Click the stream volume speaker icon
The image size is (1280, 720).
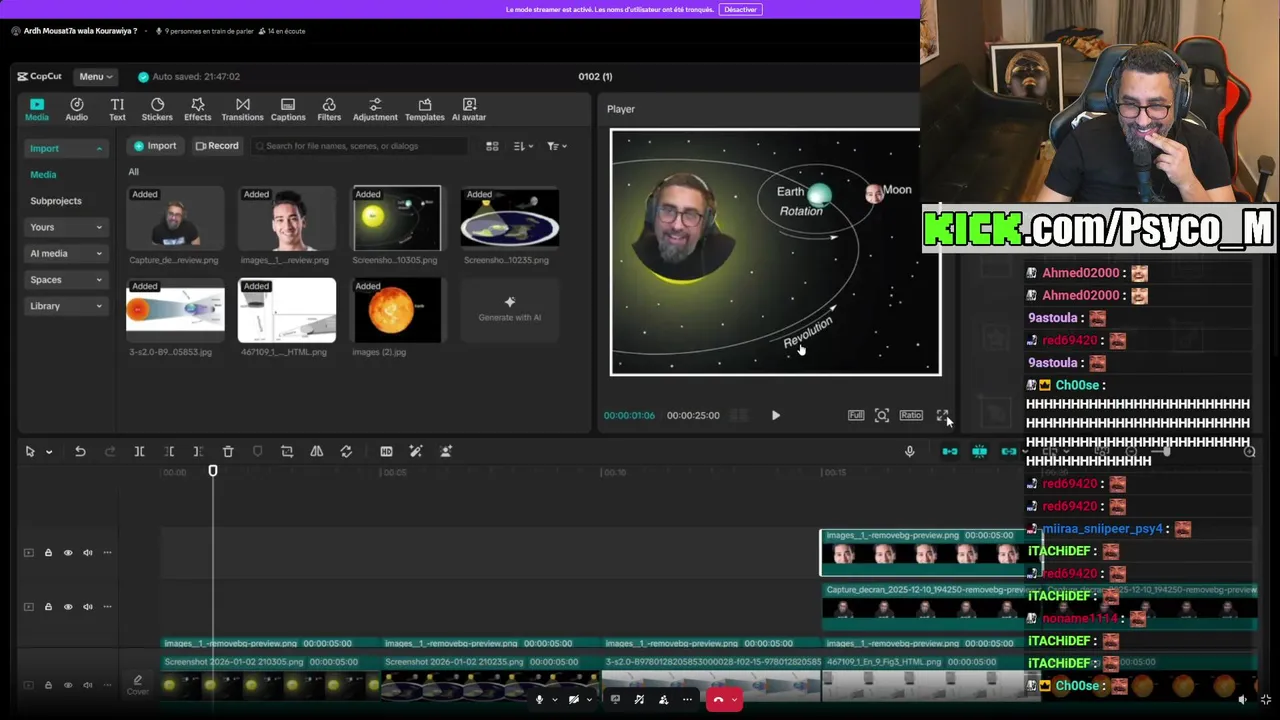tap(1243, 700)
